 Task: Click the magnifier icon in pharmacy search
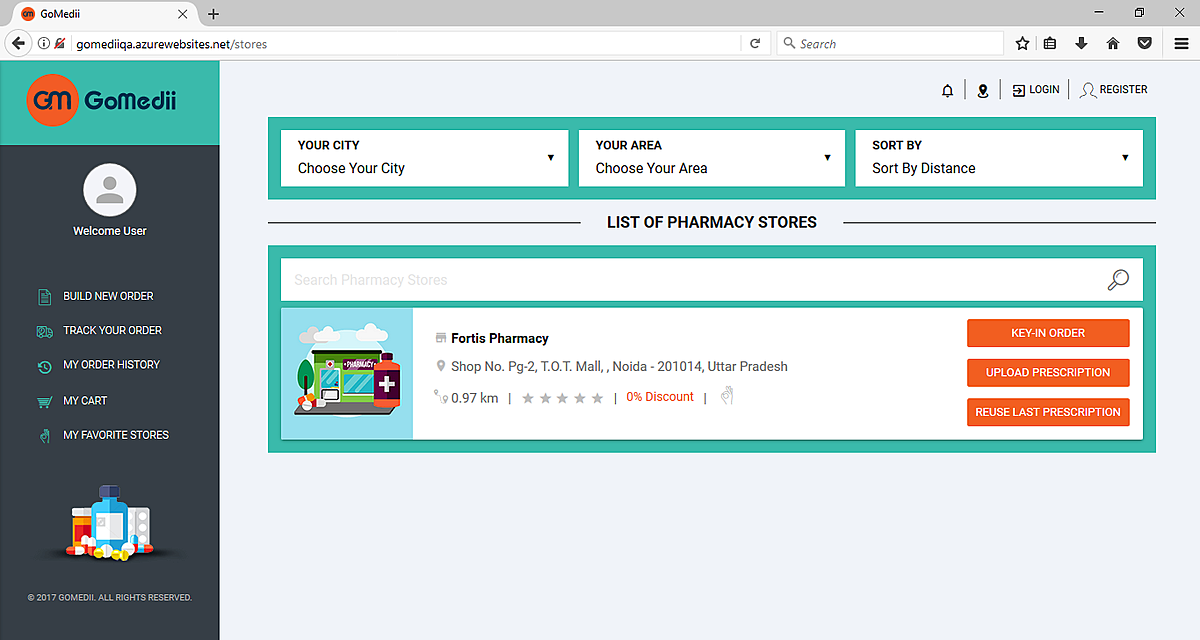coord(1118,280)
